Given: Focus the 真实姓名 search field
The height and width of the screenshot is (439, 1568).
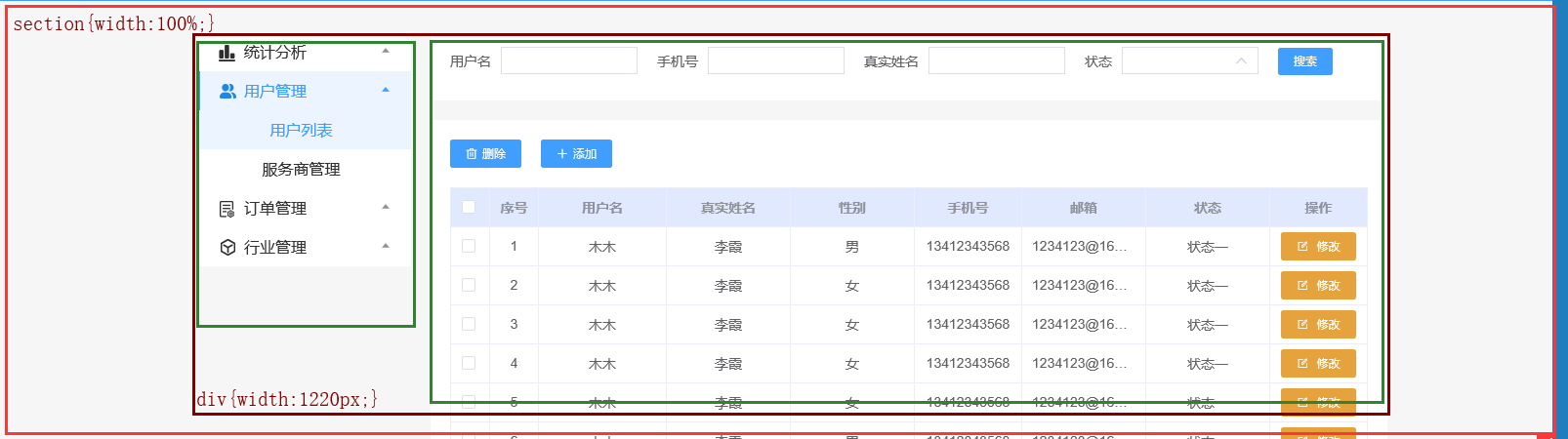Looking at the screenshot, I should click(997, 61).
